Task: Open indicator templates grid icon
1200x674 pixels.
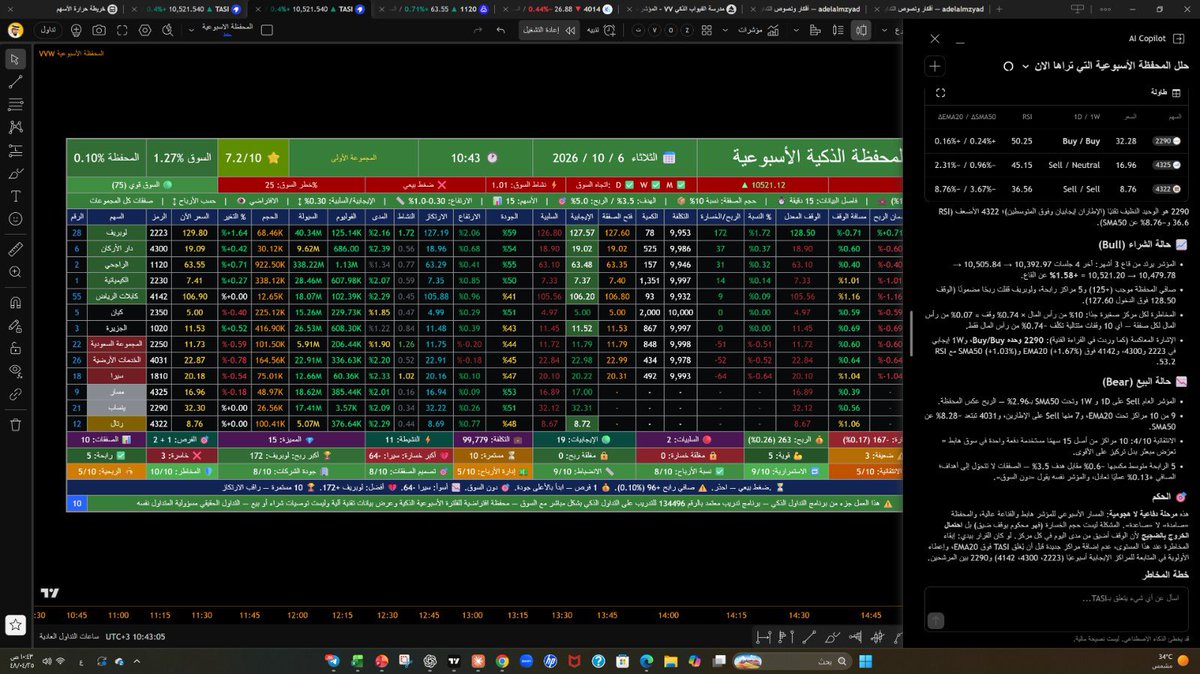Action: coord(705,30)
